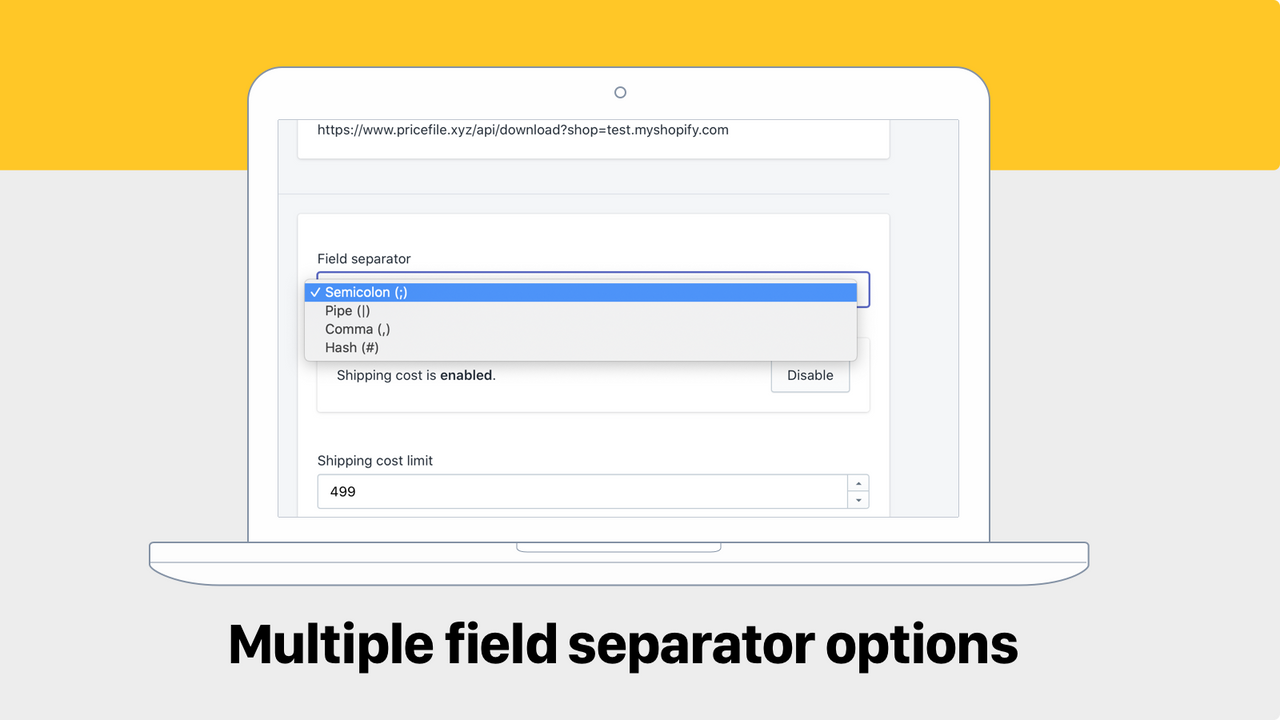
Task: Pick "Hash (#)" from the separator list
Action: pyautogui.click(x=352, y=347)
